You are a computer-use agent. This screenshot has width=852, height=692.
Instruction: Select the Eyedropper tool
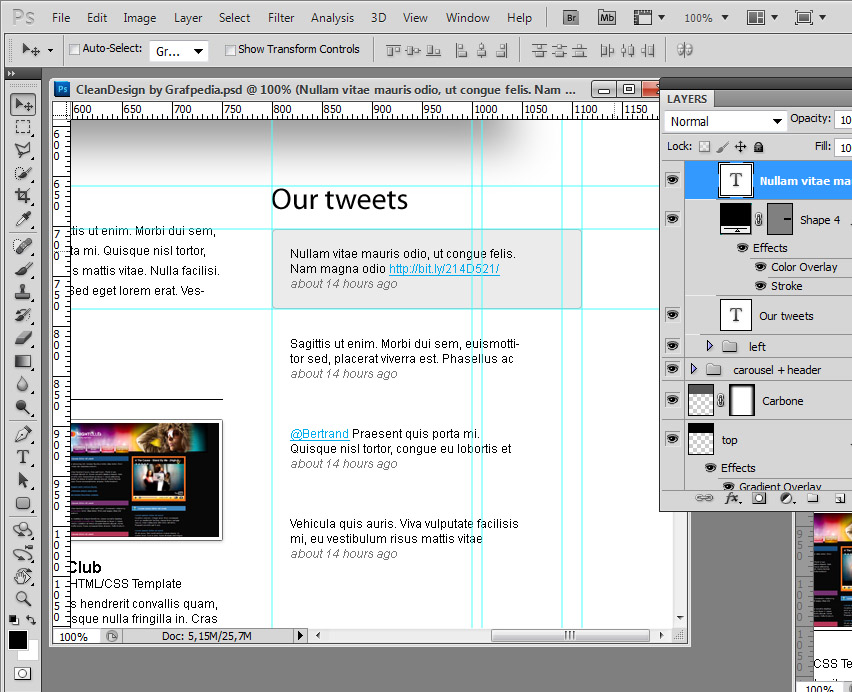click(23, 219)
